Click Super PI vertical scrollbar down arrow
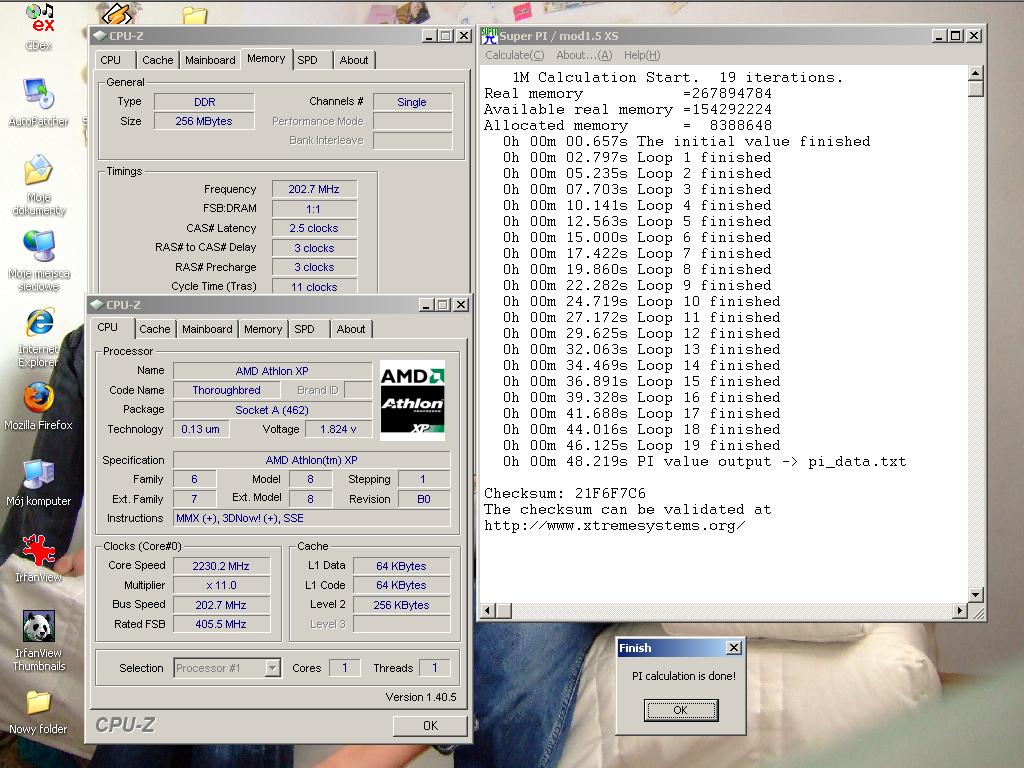The height and width of the screenshot is (768, 1024). pyautogui.click(x=976, y=594)
